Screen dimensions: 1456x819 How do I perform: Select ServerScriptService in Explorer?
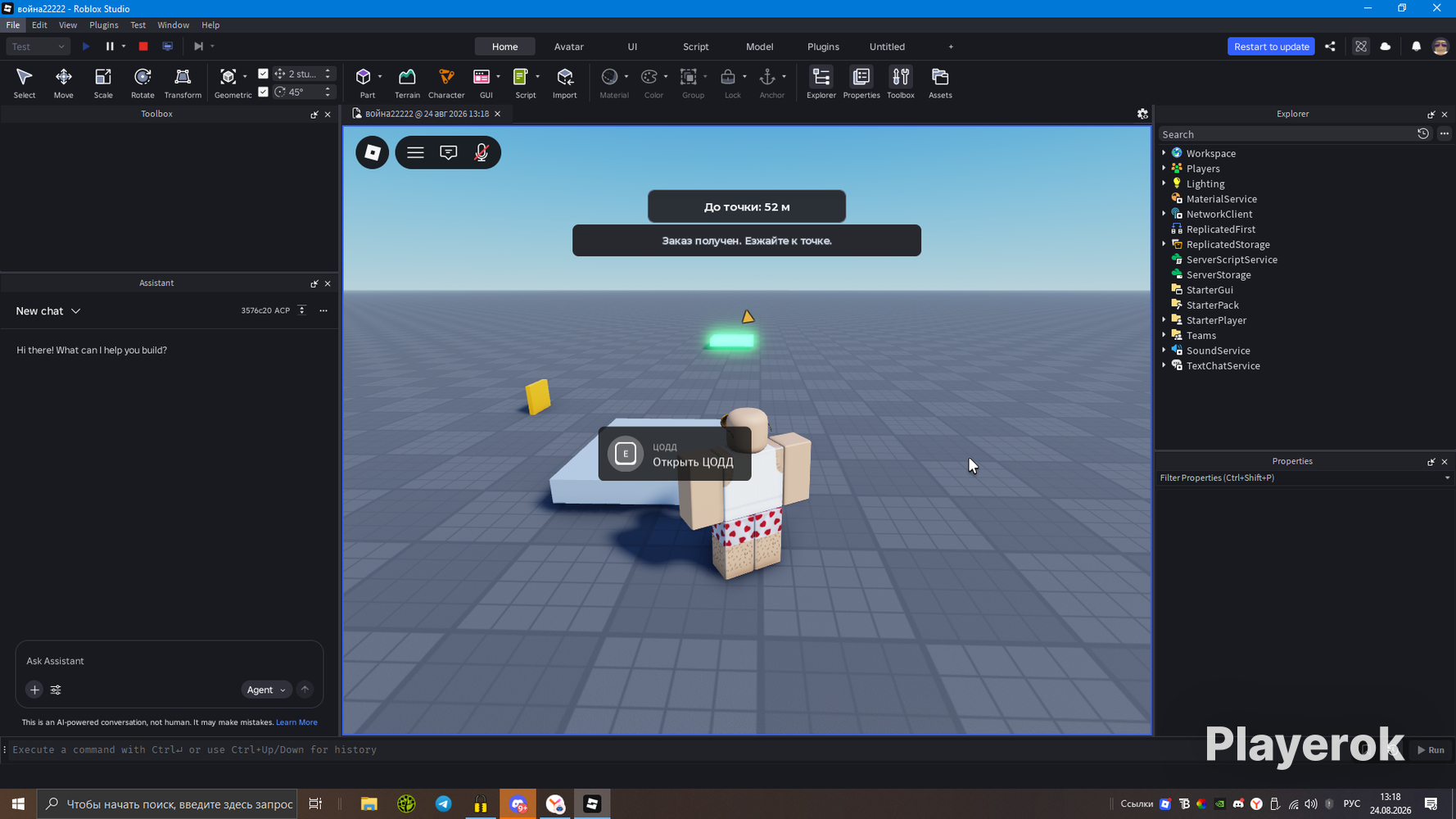tap(1232, 260)
